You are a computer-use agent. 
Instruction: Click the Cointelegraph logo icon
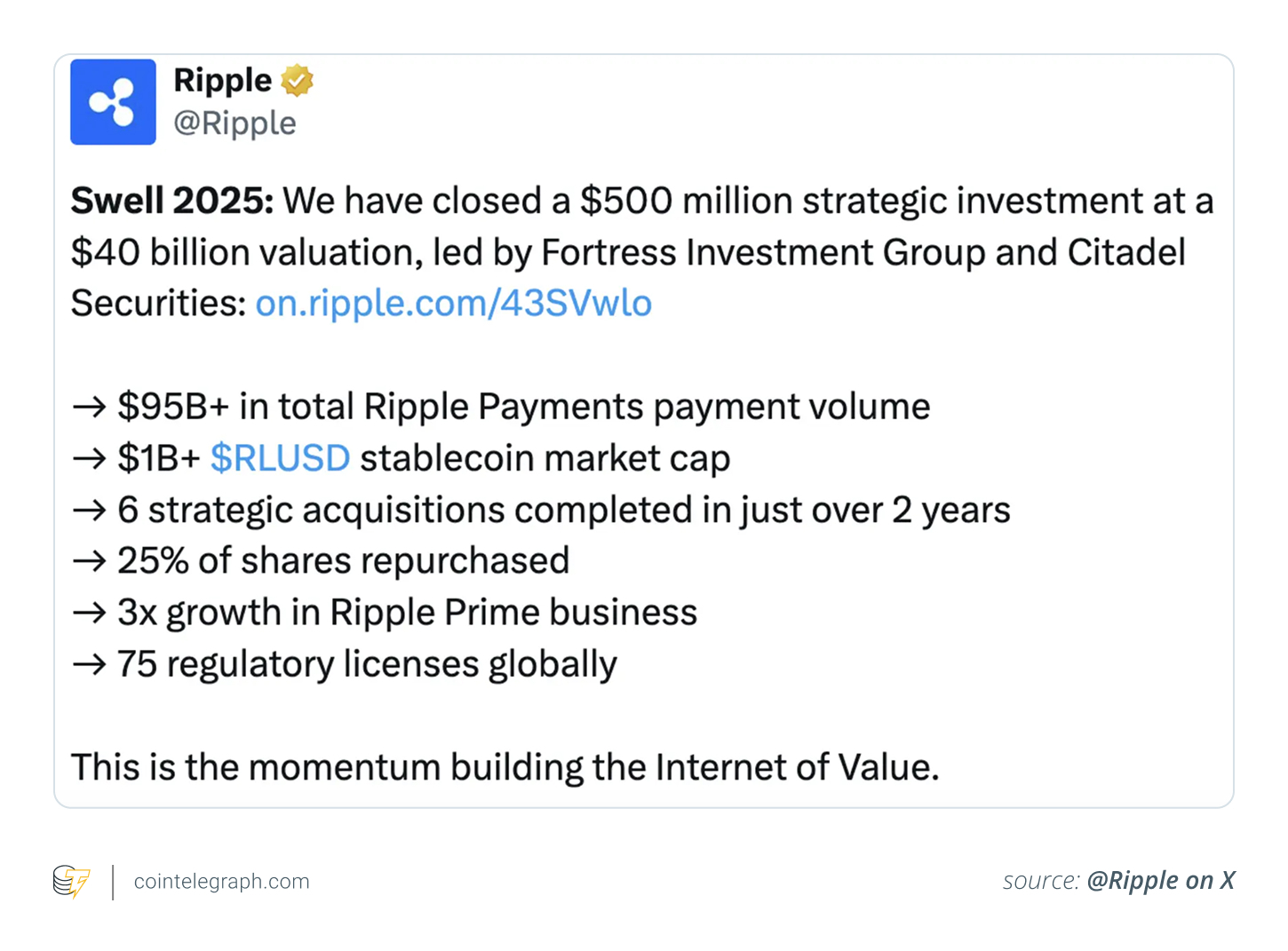(x=71, y=881)
